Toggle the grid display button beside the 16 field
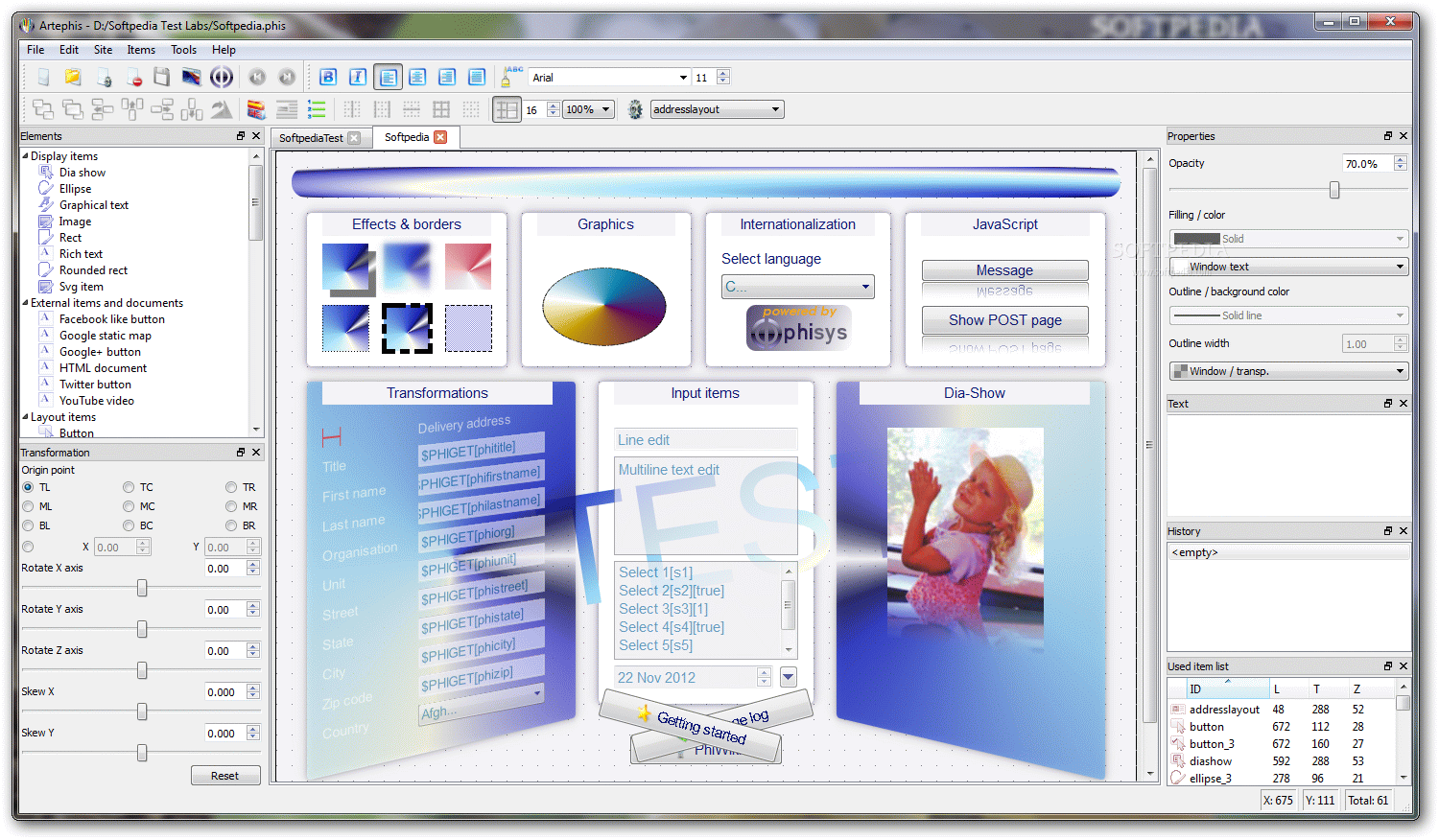1439x840 pixels. (x=507, y=109)
